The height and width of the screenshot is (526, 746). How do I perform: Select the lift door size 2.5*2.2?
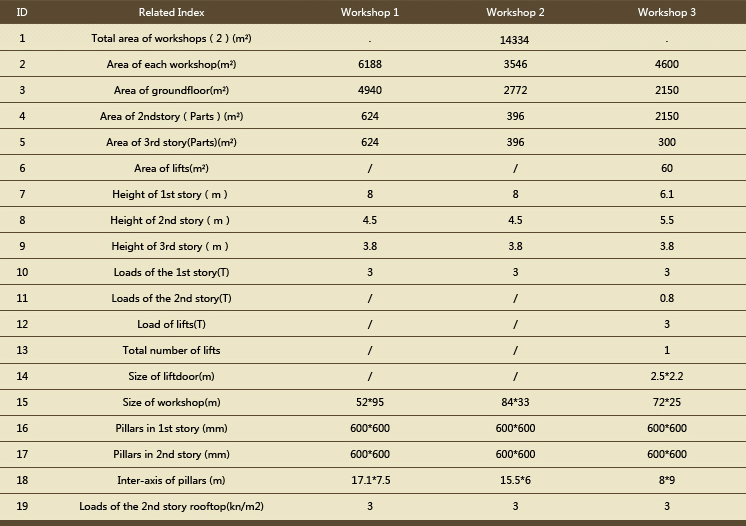(667, 376)
